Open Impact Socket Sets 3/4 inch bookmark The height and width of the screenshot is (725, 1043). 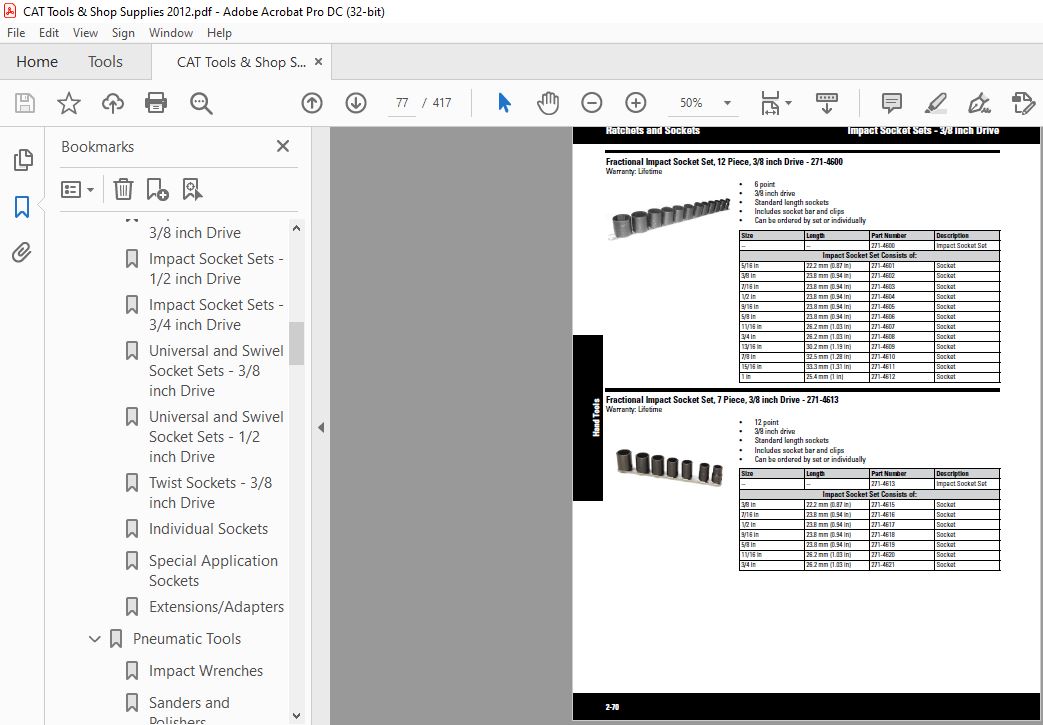coord(216,315)
